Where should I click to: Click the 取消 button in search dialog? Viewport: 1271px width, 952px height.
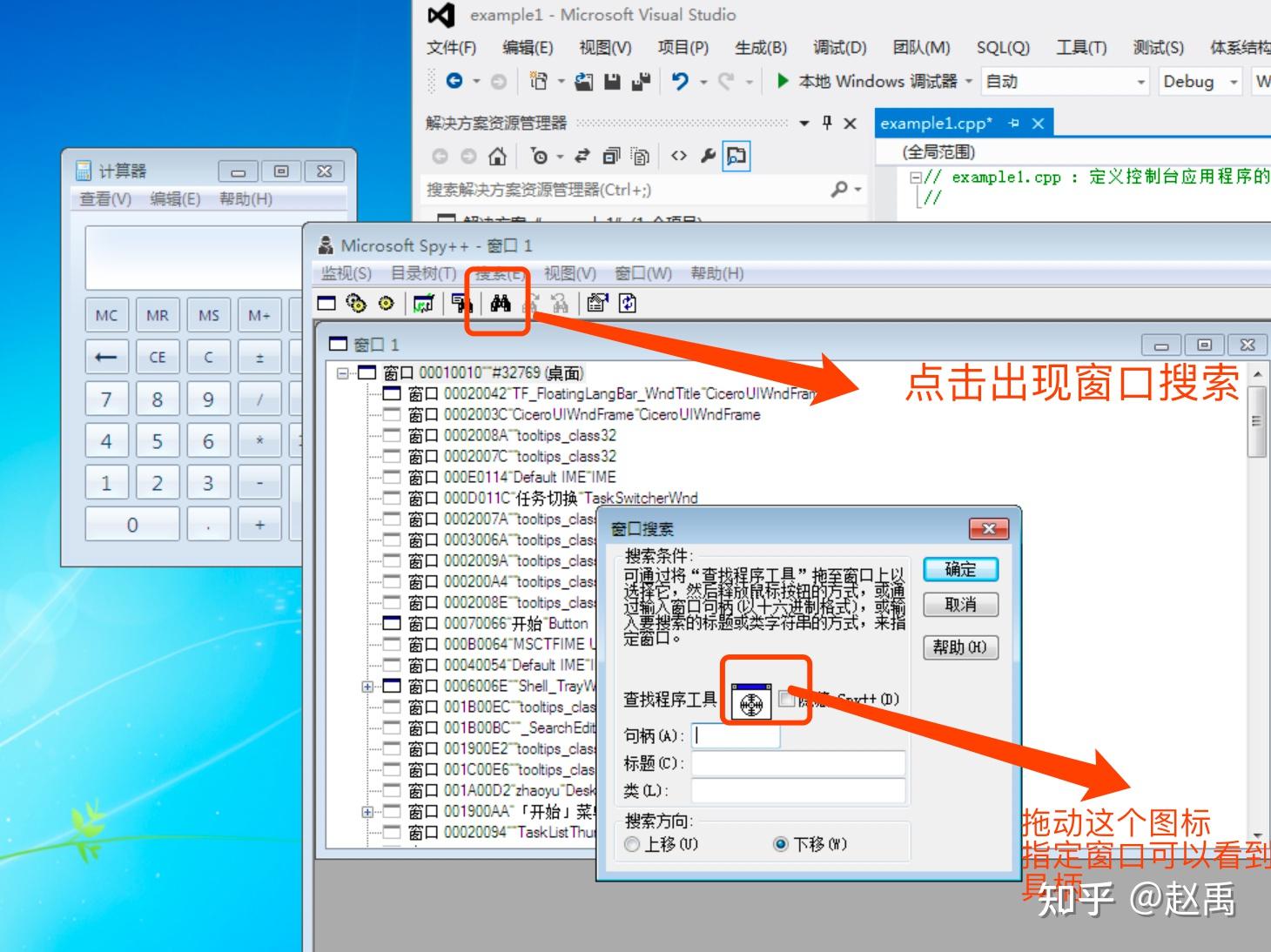[x=960, y=604]
